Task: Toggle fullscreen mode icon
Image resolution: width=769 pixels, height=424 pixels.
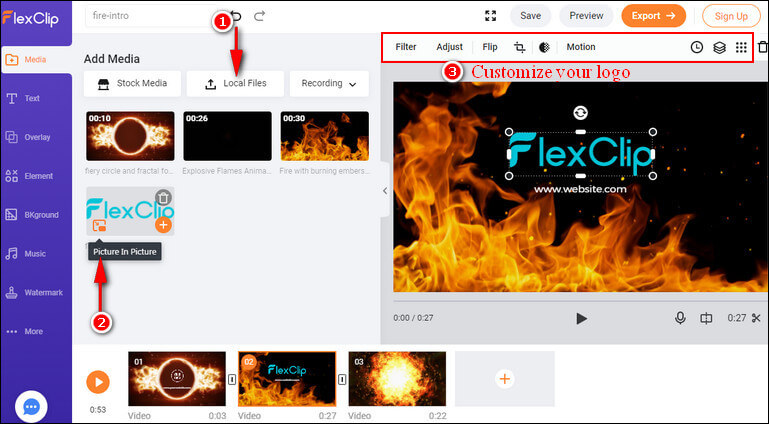Action: 490,16
